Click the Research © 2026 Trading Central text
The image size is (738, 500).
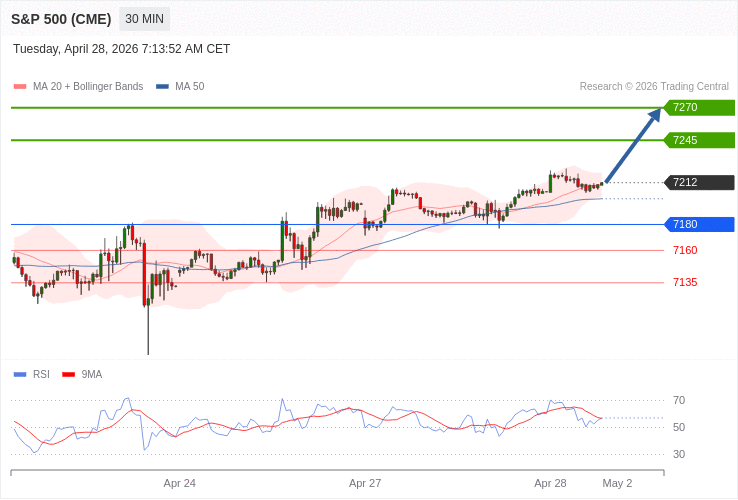[x=654, y=87]
